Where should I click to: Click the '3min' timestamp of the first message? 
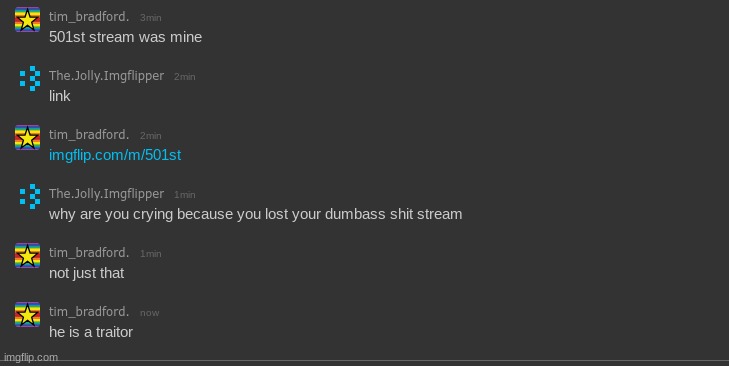pos(151,18)
